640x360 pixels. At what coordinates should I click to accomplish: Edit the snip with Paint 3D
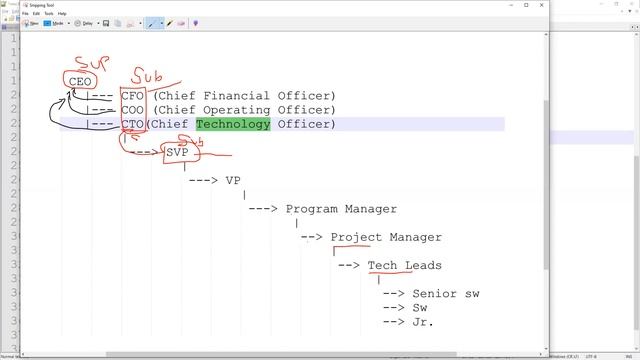pos(196,24)
